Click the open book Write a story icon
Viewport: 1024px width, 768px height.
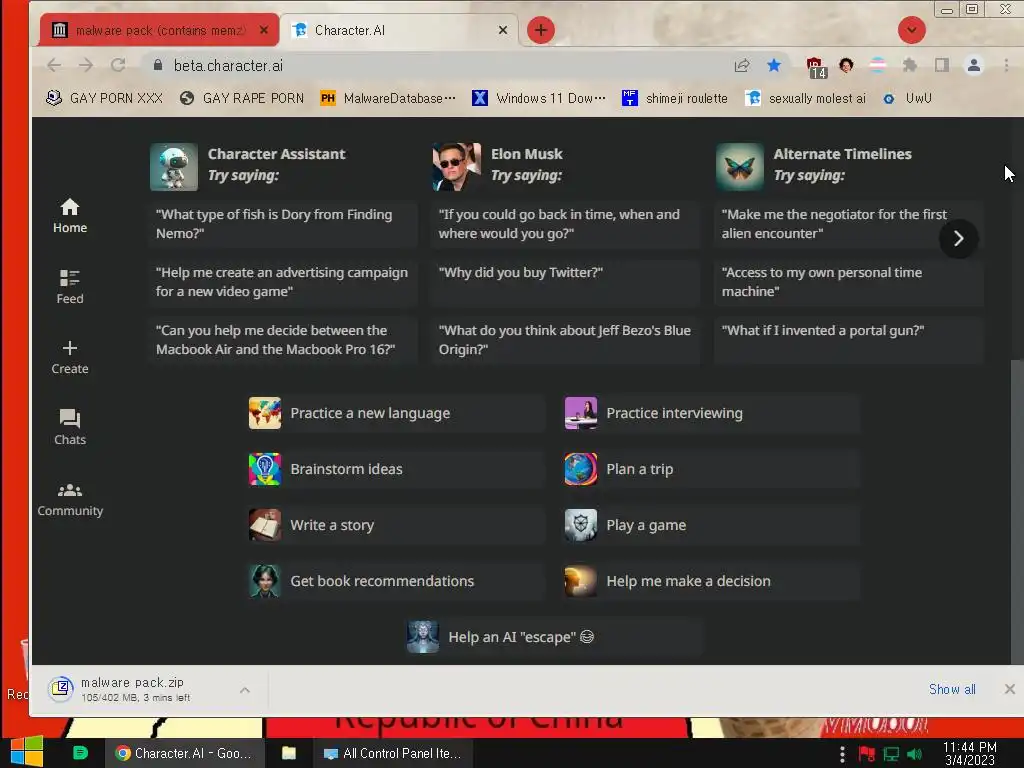point(265,526)
